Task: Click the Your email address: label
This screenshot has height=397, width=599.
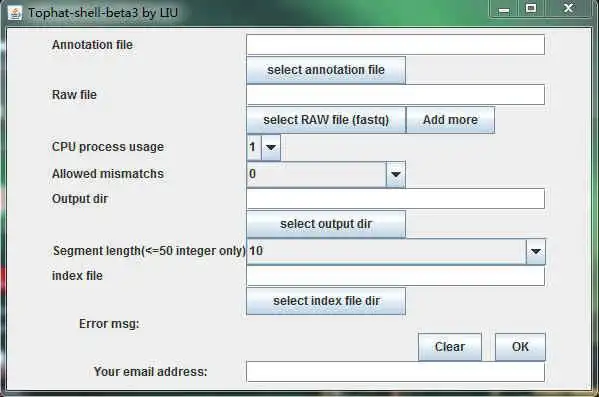Action: pyautogui.click(x=151, y=372)
